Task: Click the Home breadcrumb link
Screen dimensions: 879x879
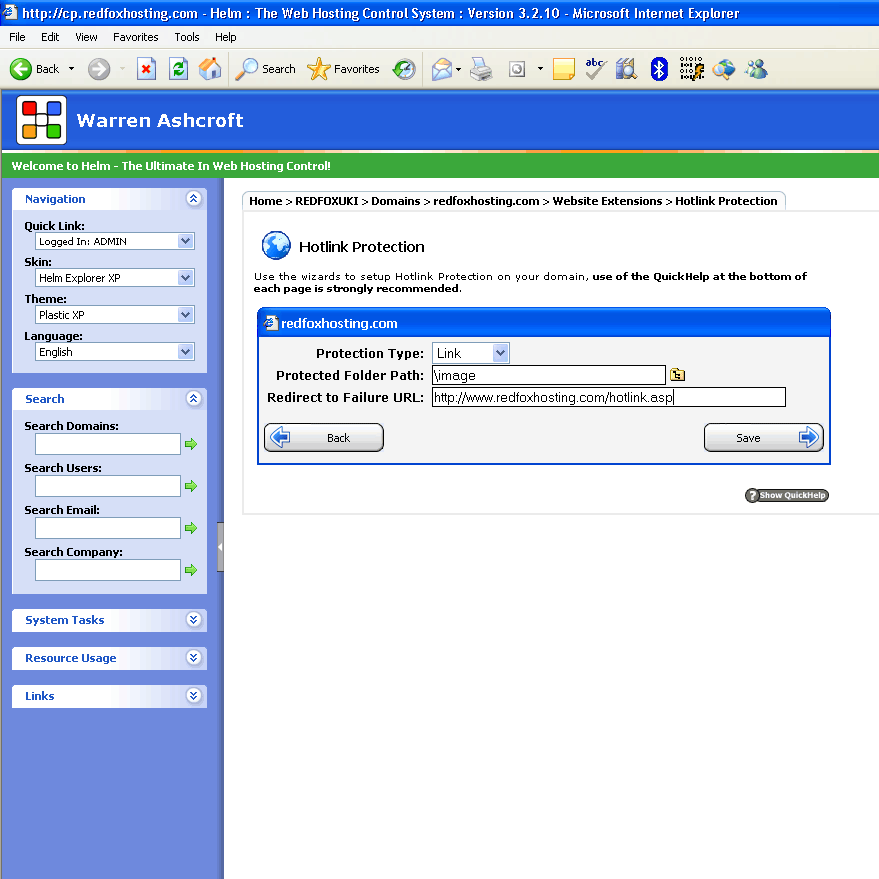Action: [x=266, y=201]
